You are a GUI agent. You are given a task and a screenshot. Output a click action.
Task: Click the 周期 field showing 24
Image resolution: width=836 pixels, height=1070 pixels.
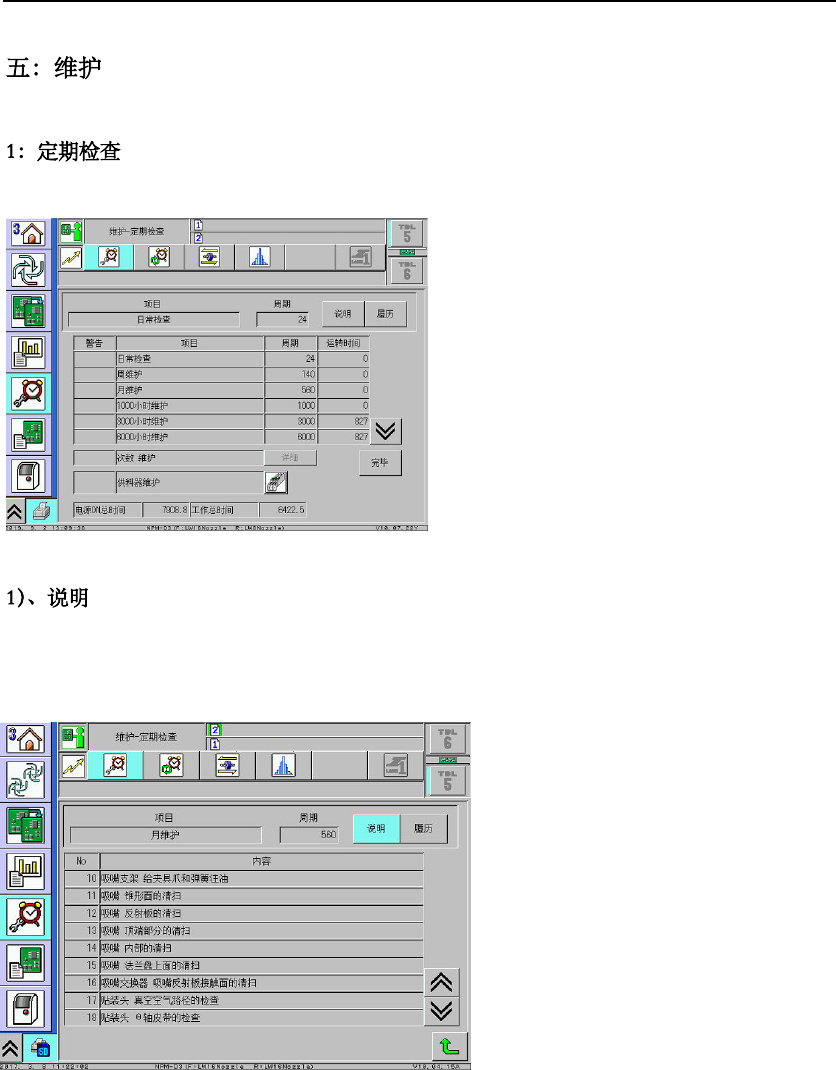283,319
